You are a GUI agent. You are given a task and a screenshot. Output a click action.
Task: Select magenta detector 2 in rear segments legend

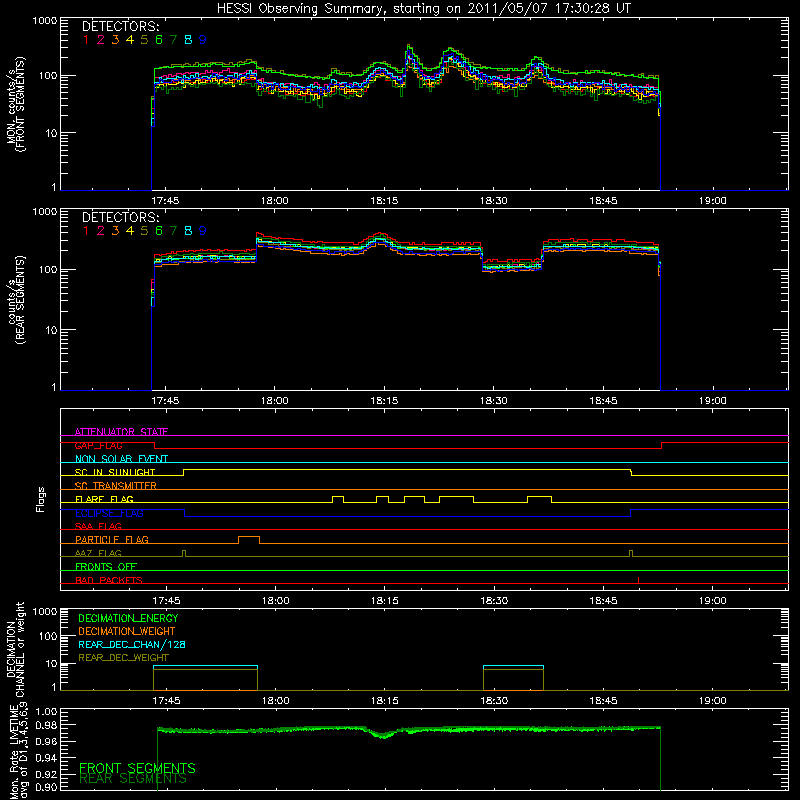tap(101, 231)
